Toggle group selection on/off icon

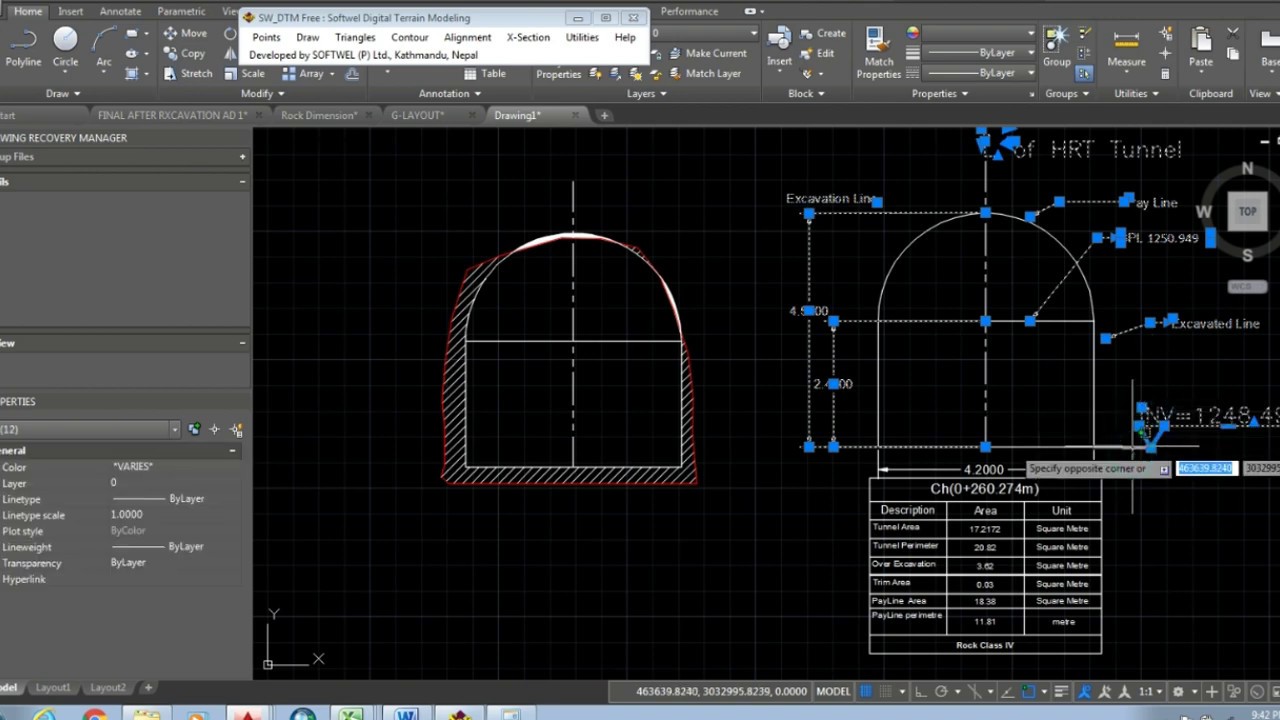[1084, 73]
